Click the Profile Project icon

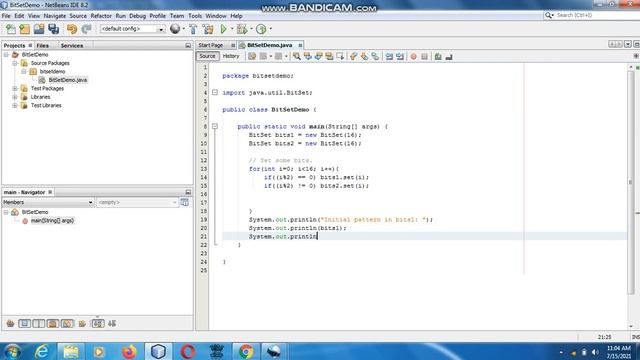click(261, 29)
